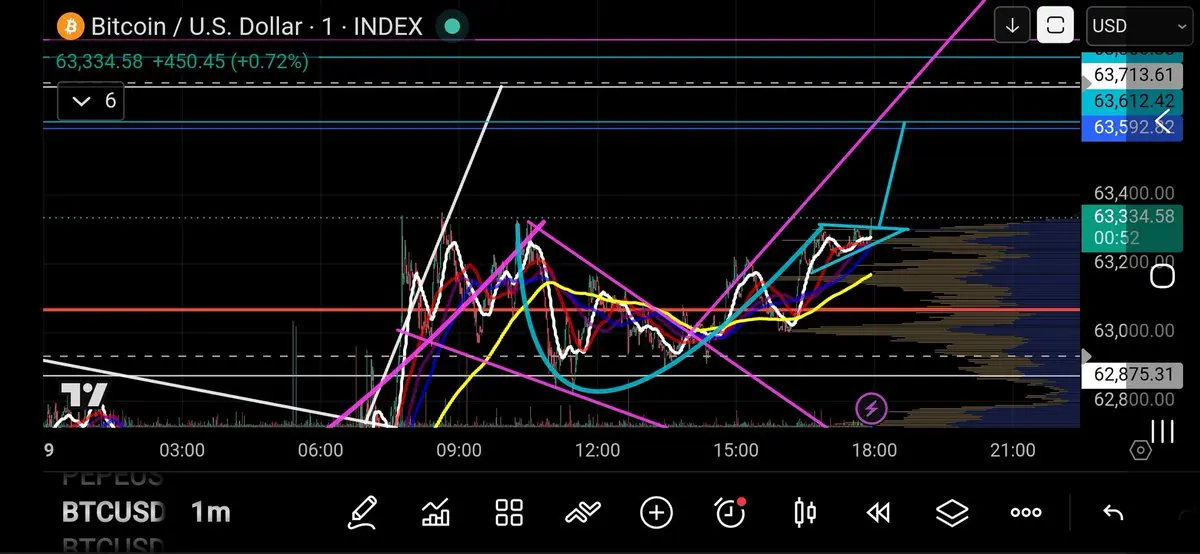This screenshot has width=1200, height=554.
Task: Tap the TradingView logo on chart
Action: point(83,395)
